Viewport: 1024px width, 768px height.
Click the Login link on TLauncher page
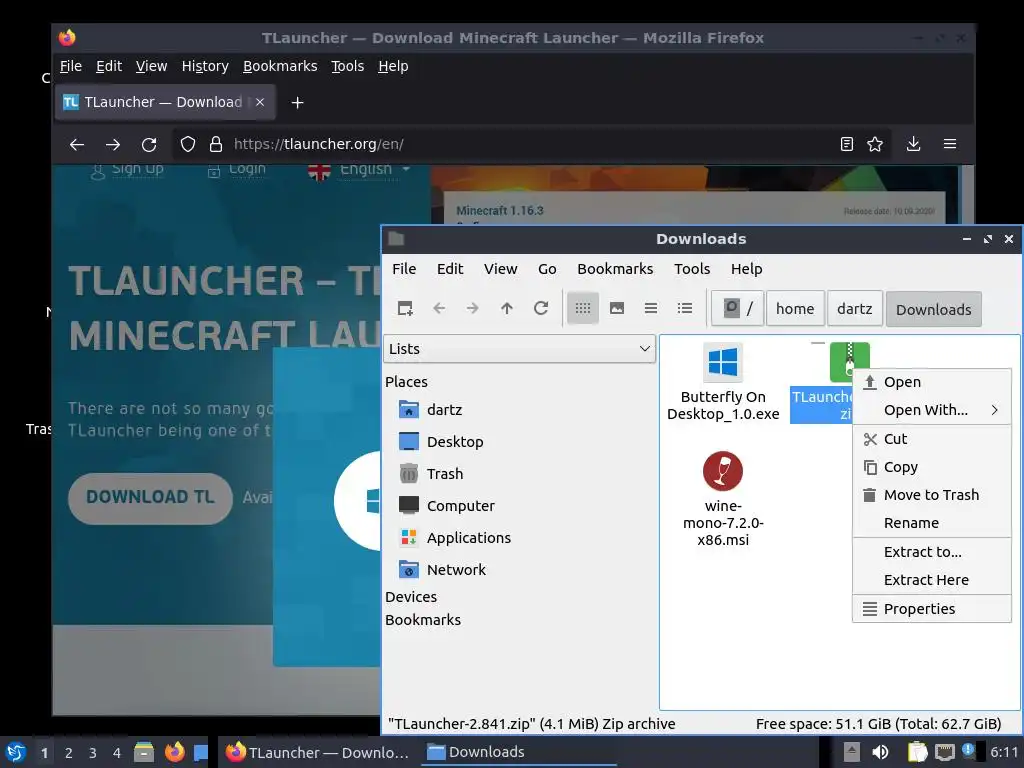pos(237,170)
